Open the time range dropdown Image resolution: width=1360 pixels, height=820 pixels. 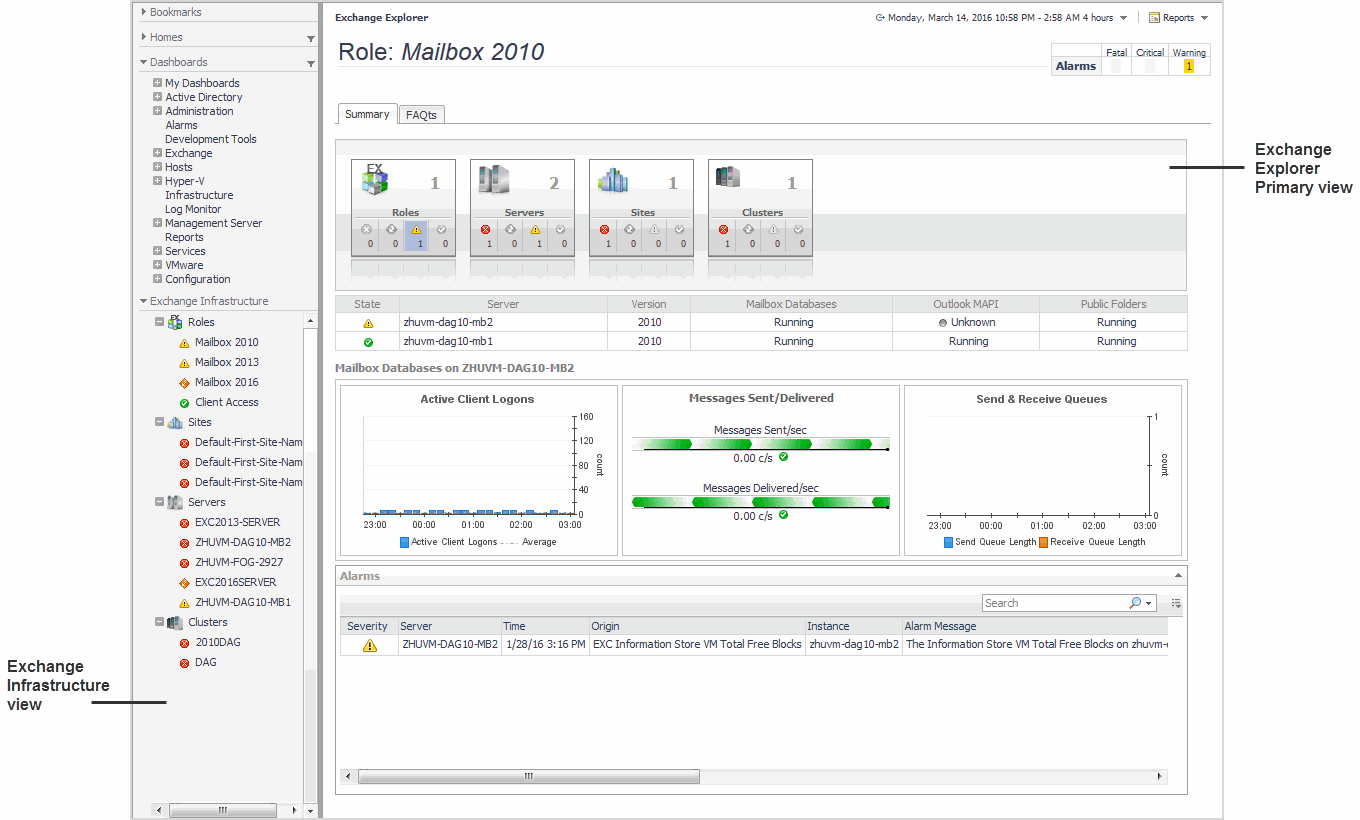click(x=1123, y=18)
